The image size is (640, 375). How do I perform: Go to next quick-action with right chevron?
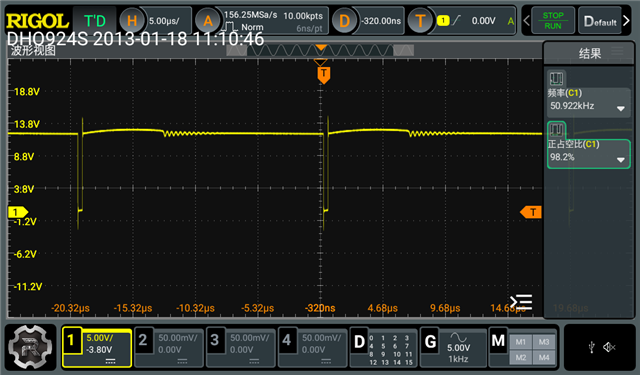coord(627,20)
